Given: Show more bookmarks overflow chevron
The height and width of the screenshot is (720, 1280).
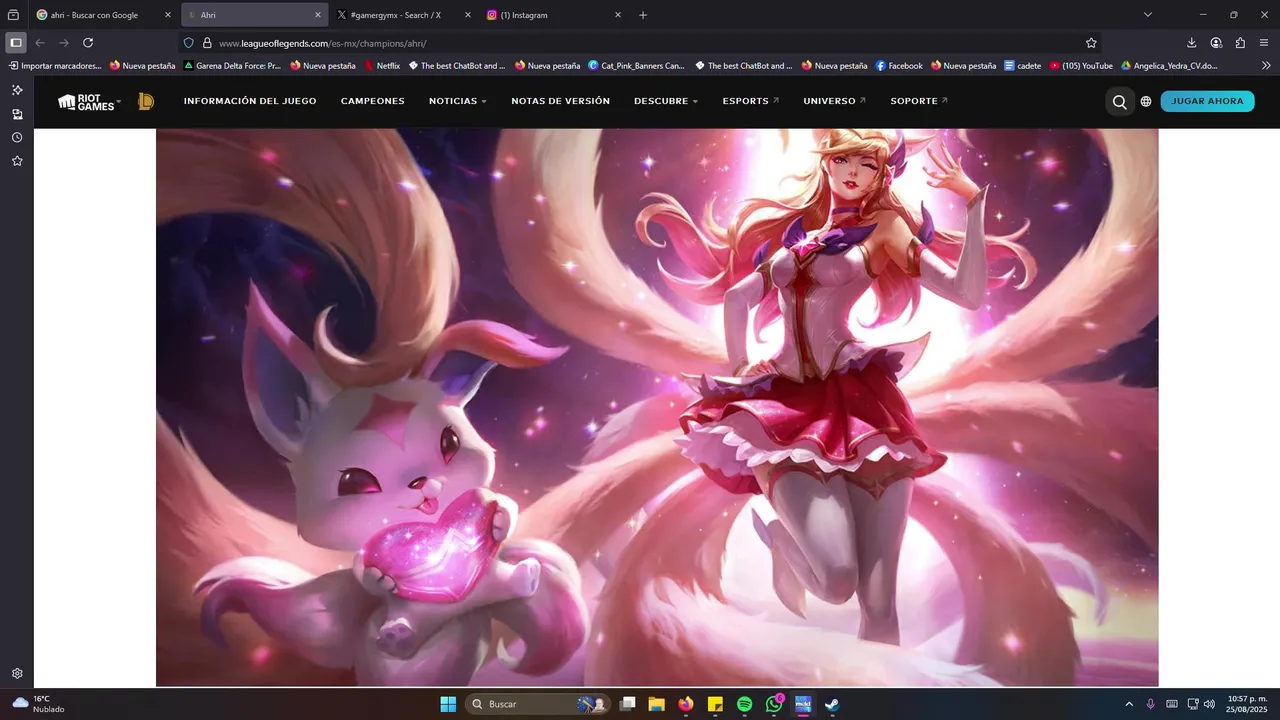Looking at the screenshot, I should pos(1267,66).
